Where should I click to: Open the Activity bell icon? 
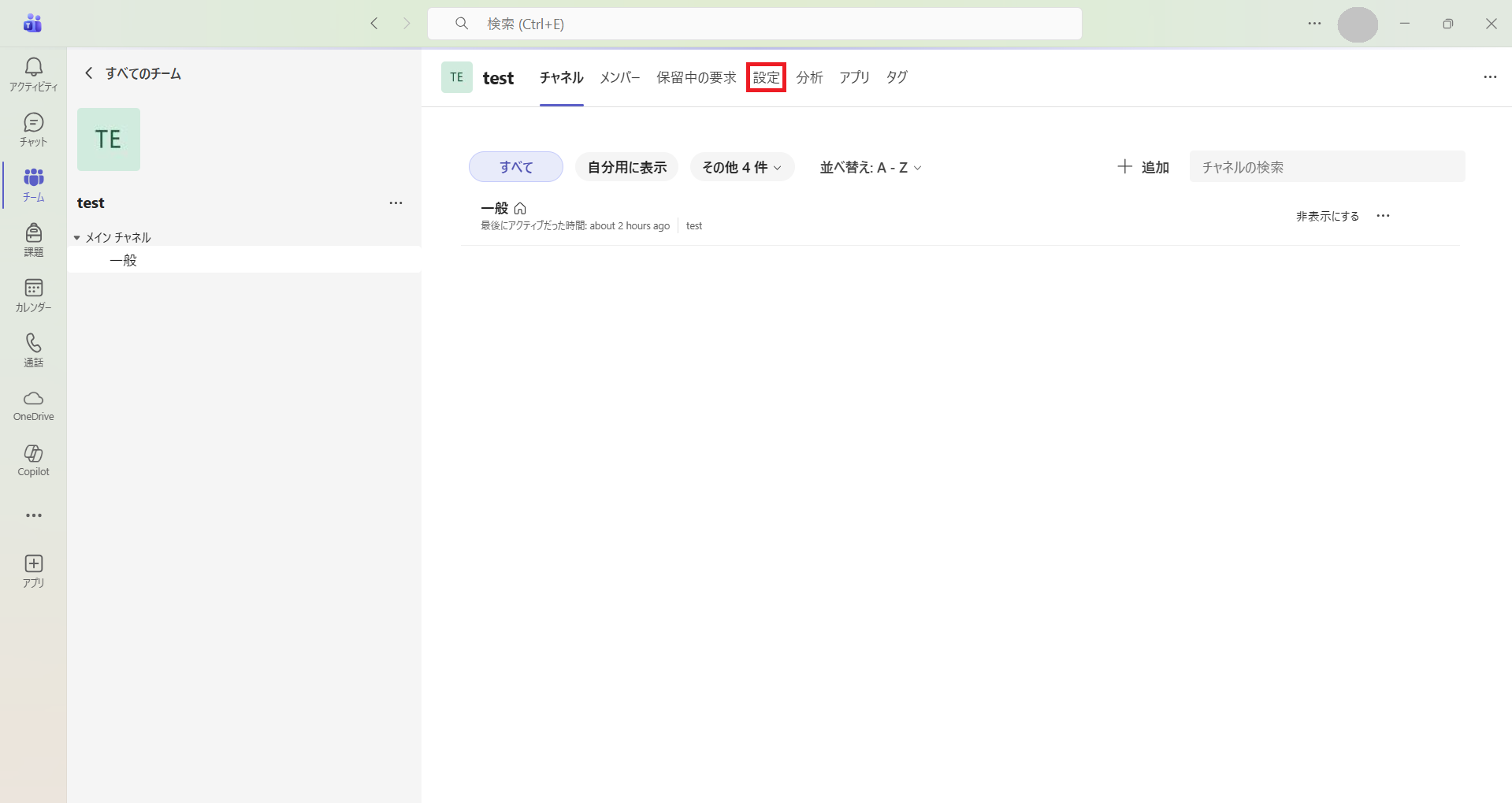coord(33,74)
